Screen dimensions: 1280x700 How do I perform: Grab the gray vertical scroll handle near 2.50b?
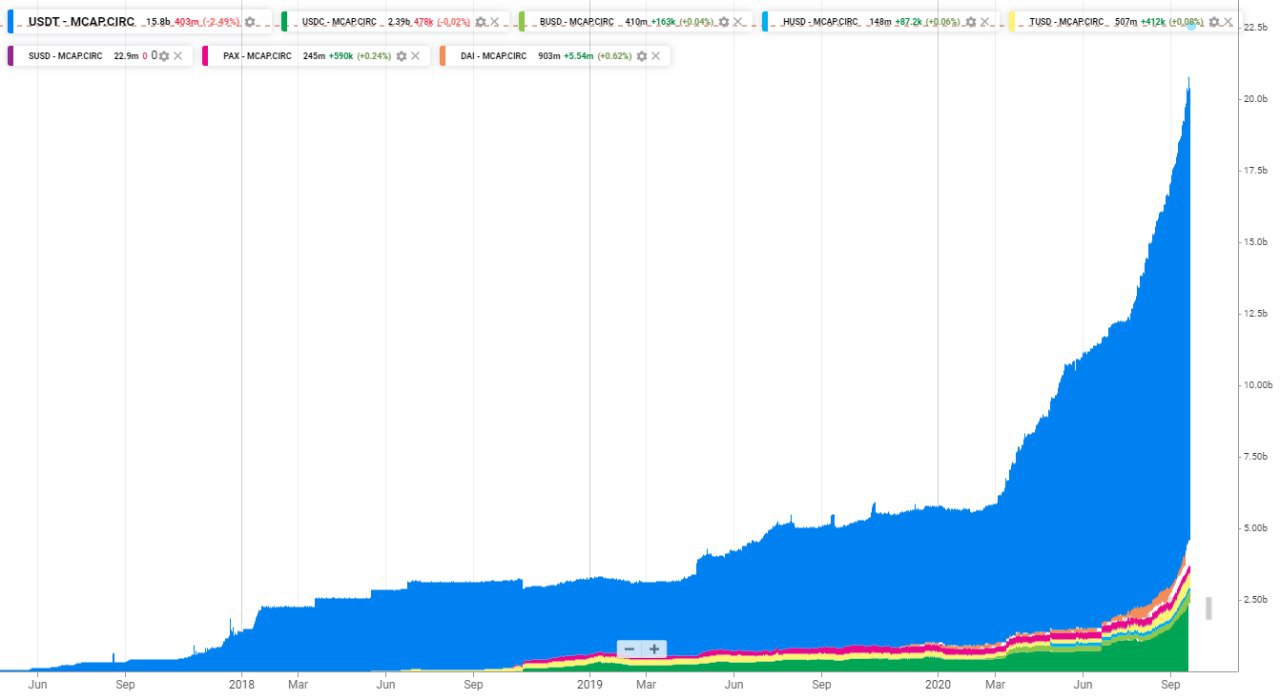coord(1208,608)
